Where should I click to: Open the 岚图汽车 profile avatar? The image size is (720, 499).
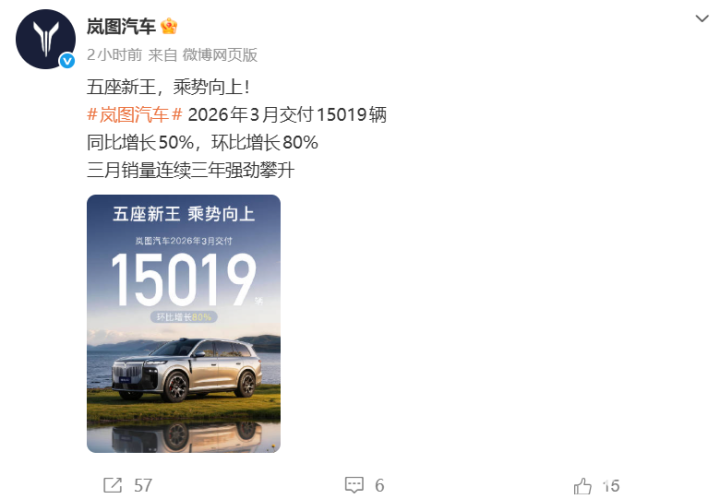click(45, 39)
